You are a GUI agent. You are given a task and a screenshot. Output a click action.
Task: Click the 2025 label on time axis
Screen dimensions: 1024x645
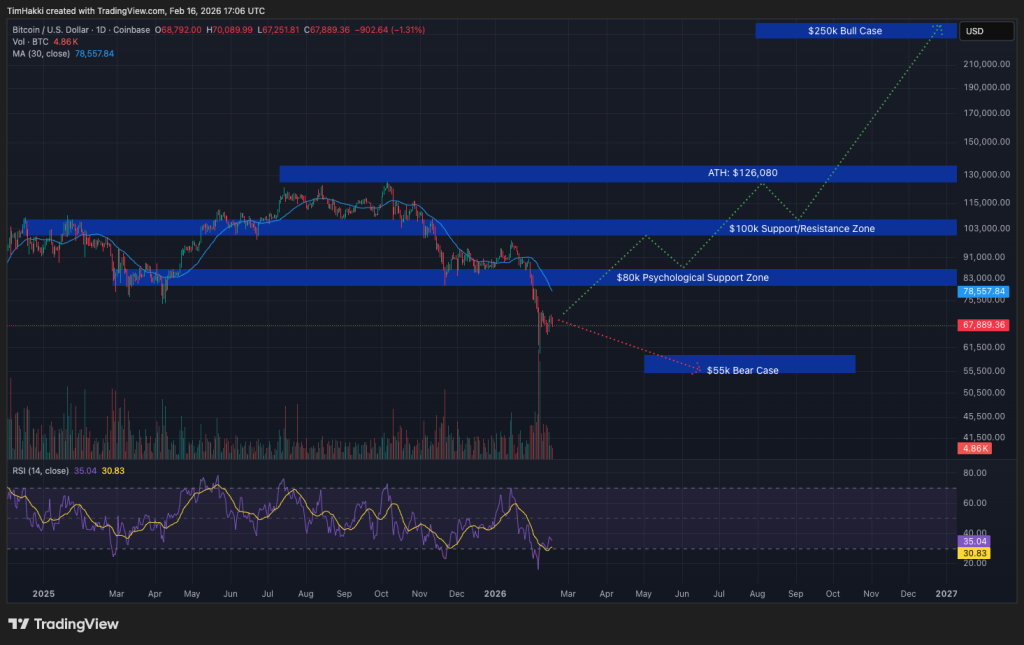(x=43, y=594)
